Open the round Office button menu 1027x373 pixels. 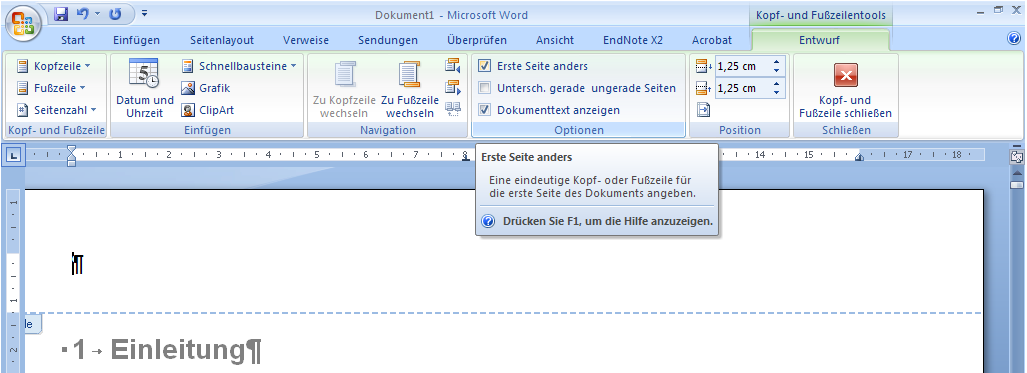tap(24, 24)
